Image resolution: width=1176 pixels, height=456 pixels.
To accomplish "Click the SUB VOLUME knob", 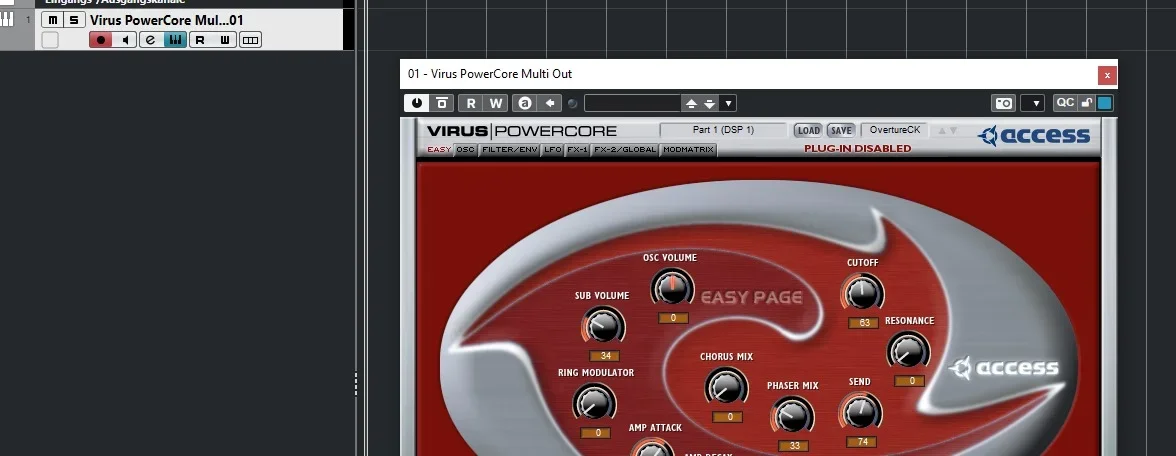I will point(603,326).
